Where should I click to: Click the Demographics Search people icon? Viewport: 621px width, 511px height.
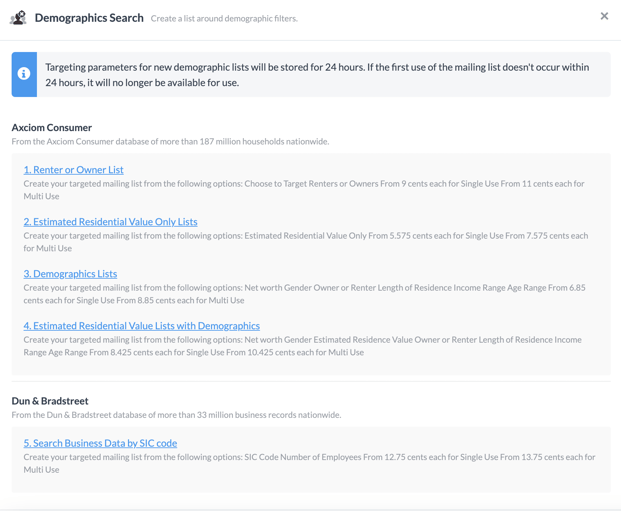(18, 18)
